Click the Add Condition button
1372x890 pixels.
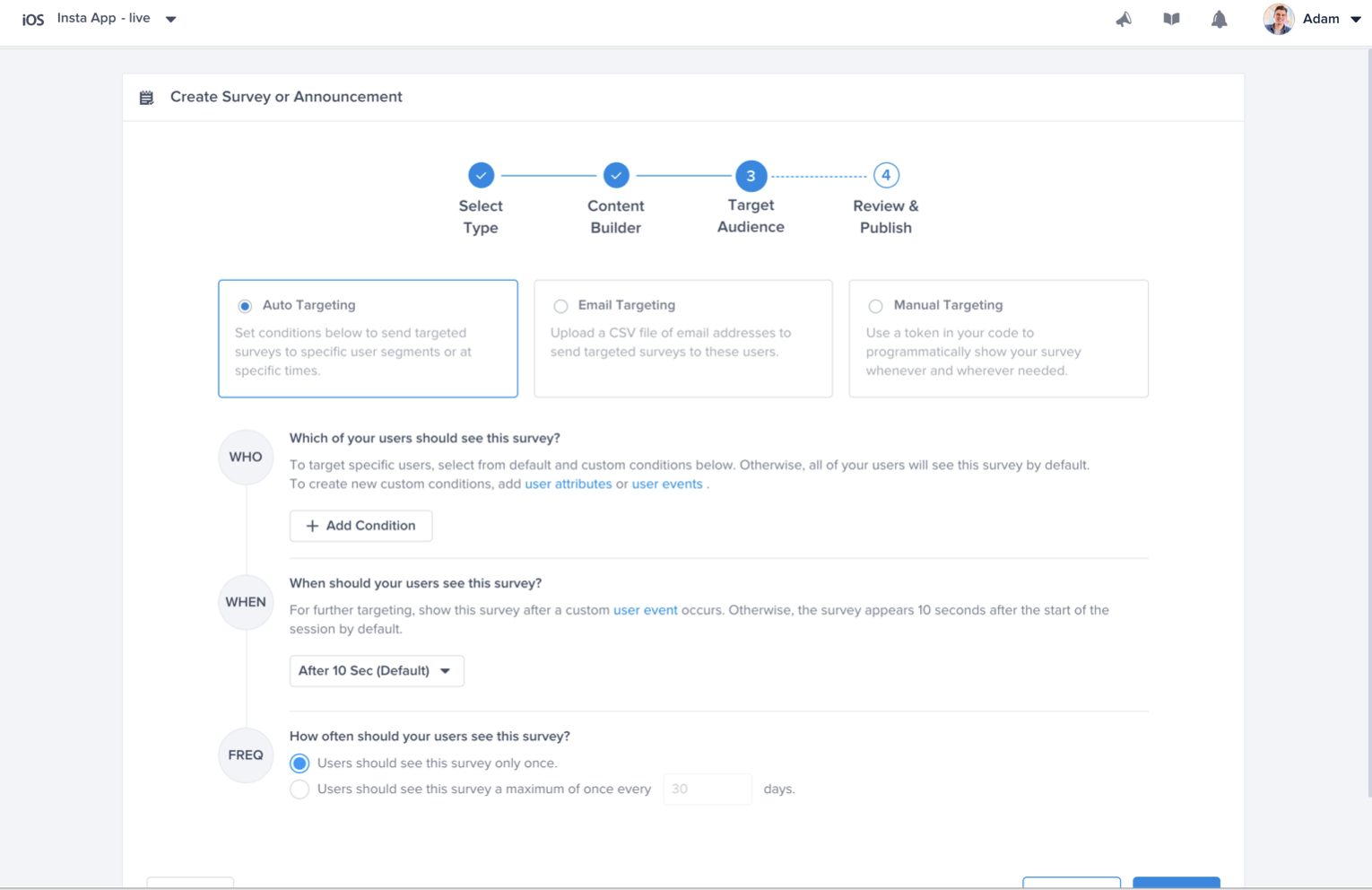[360, 526]
